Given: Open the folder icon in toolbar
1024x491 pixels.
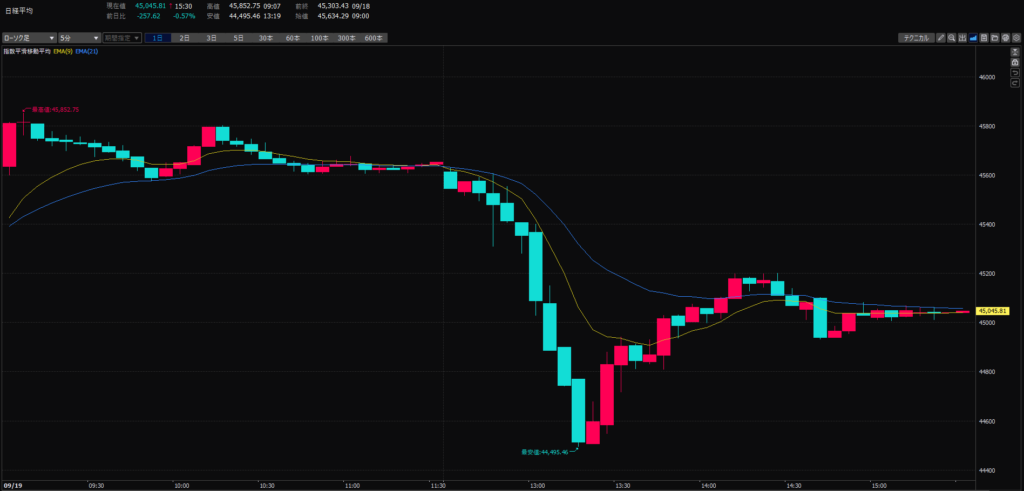Looking at the screenshot, I should (x=996, y=38).
